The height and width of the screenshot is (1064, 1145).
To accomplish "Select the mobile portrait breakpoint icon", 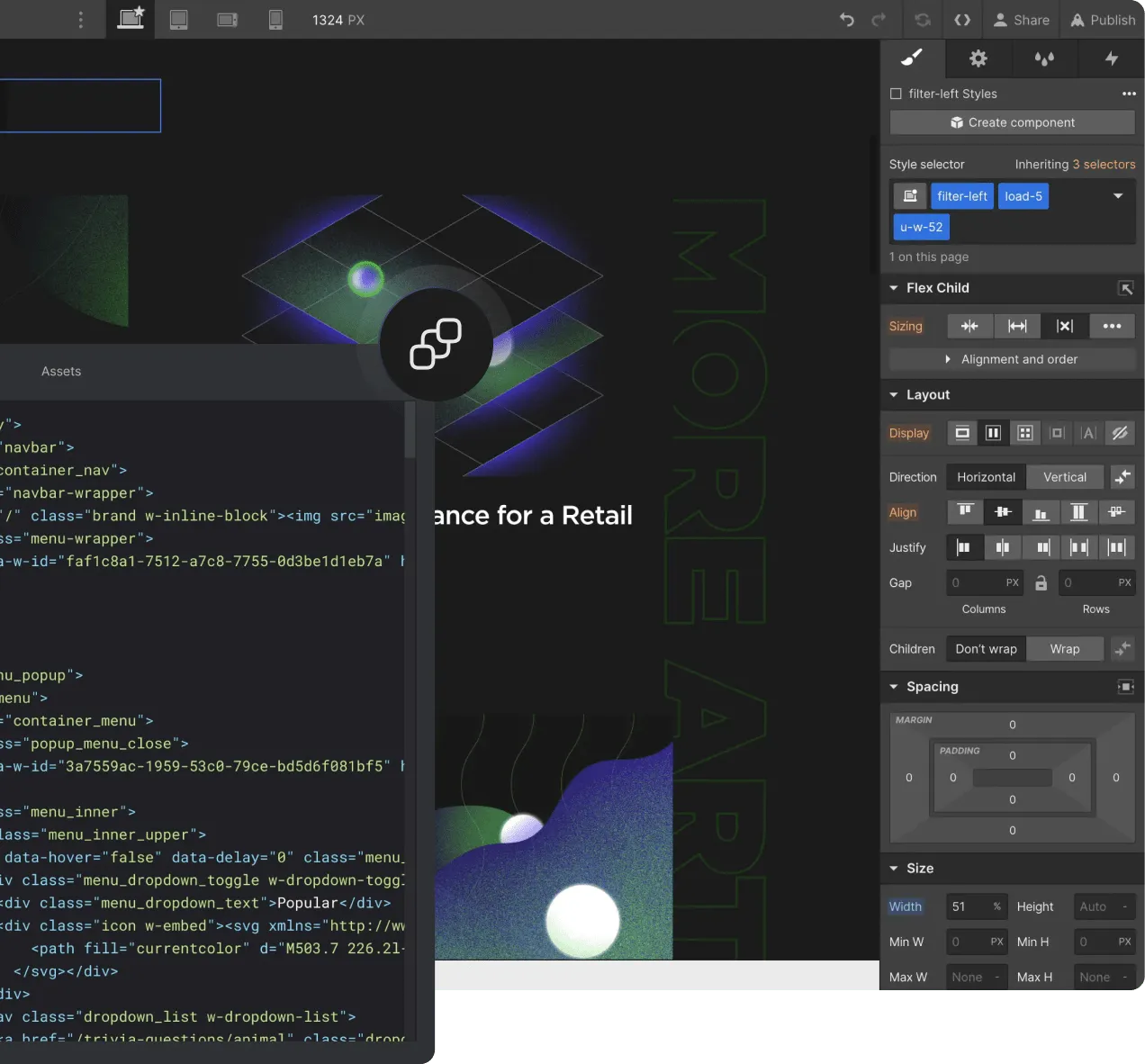I will 275,20.
